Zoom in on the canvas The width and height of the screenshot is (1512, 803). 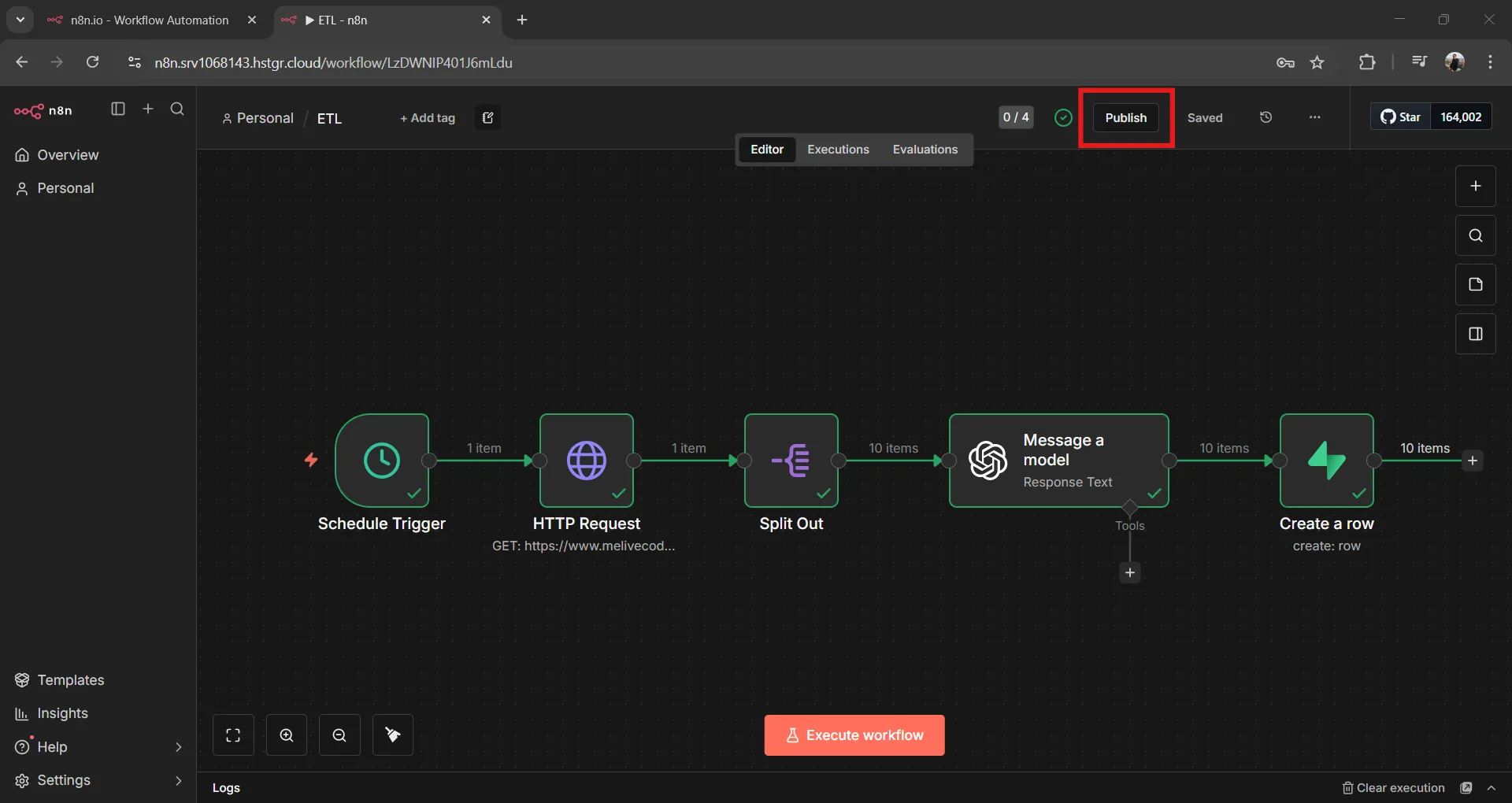tap(286, 735)
